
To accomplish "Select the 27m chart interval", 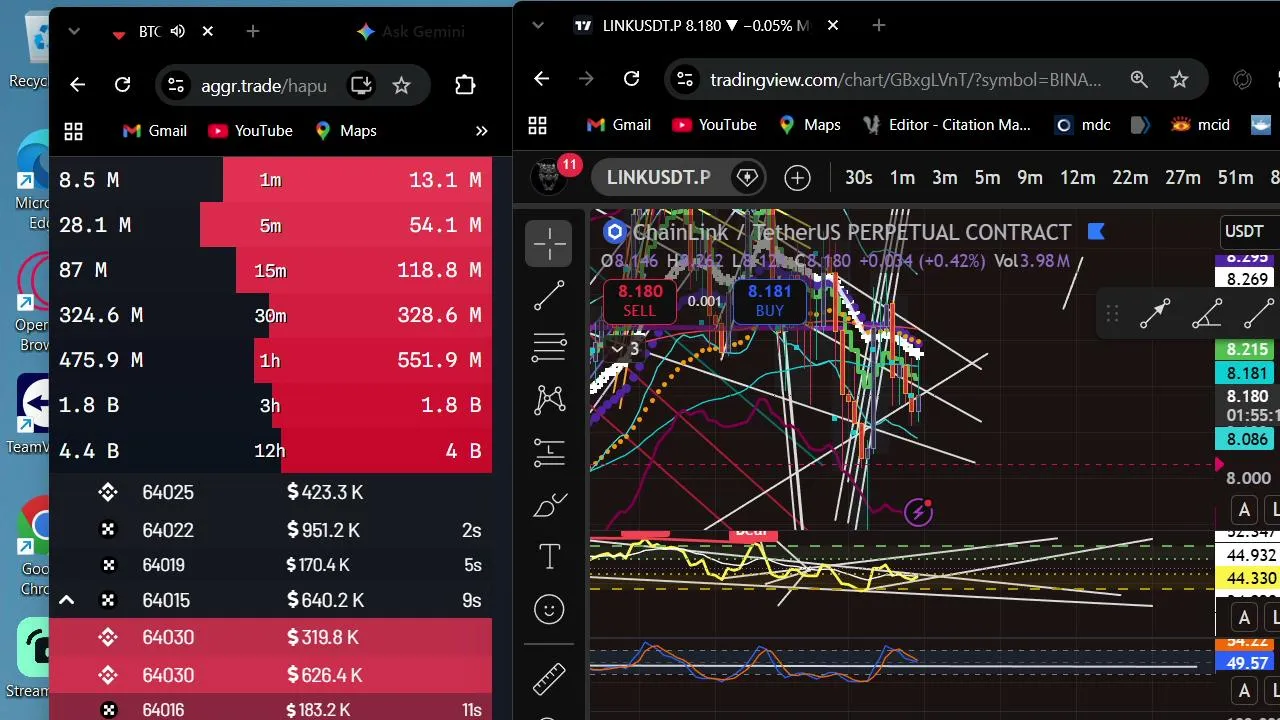I will [x=1182, y=178].
